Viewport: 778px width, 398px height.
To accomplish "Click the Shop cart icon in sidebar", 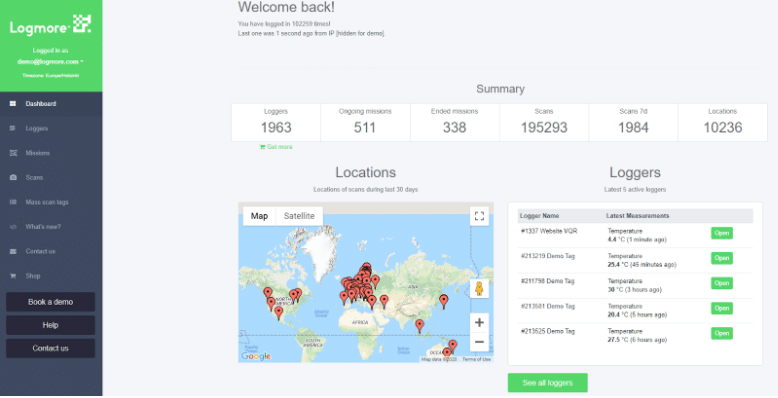I will [x=13, y=276].
